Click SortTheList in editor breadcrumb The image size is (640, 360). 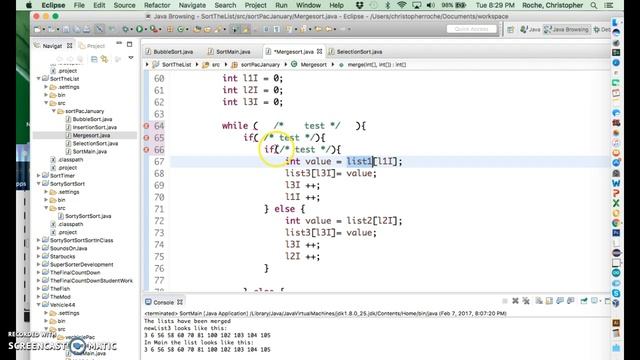click(176, 64)
